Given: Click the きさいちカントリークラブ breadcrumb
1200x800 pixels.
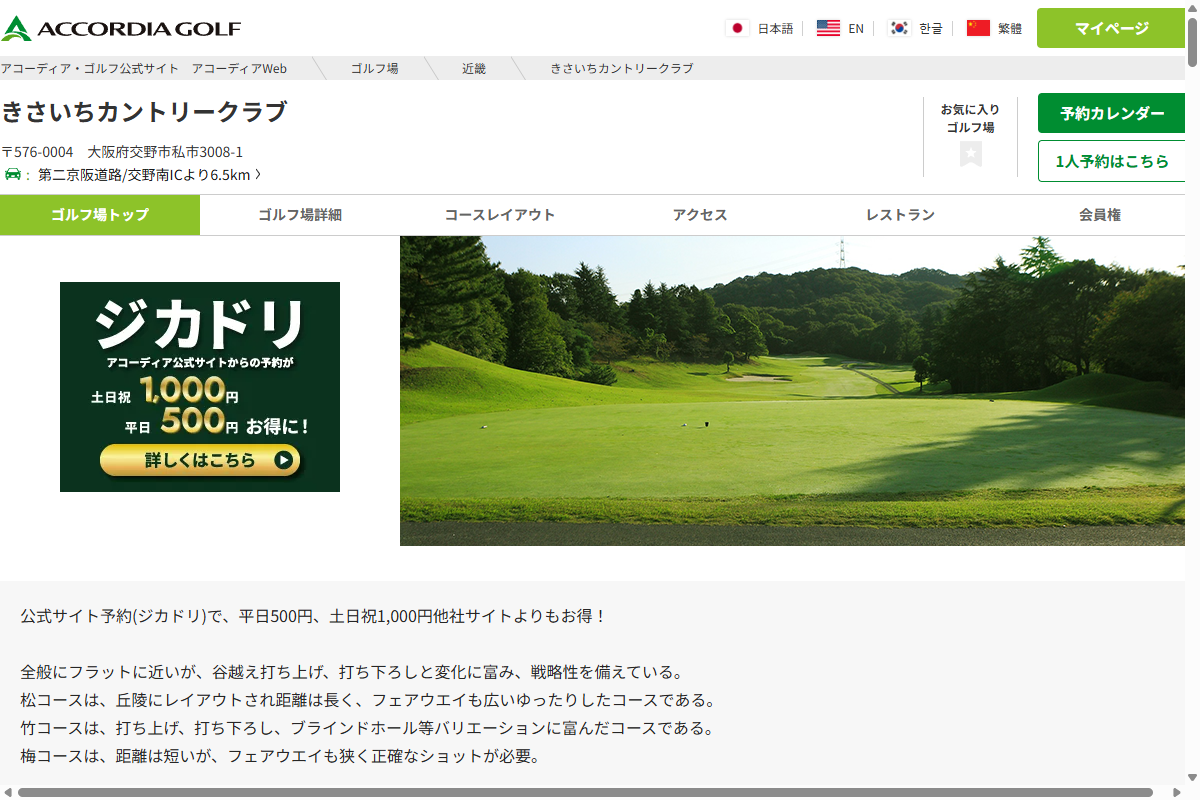Looking at the screenshot, I should [622, 68].
